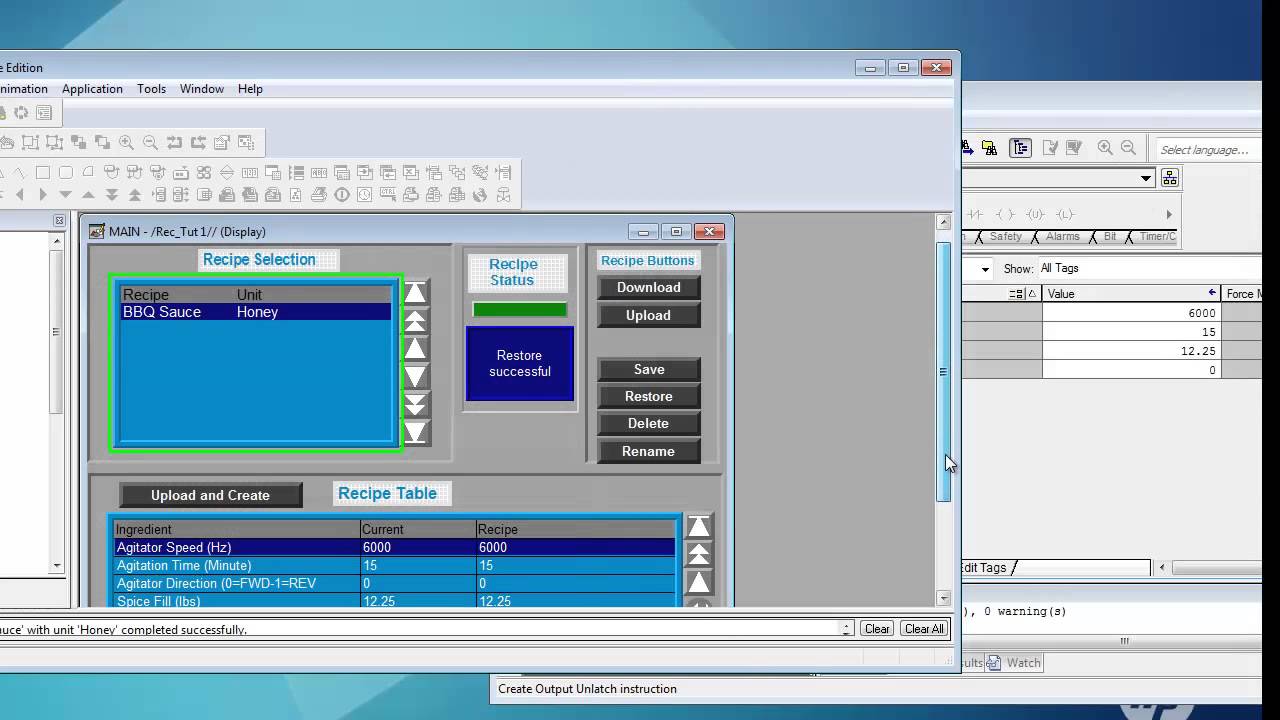Select the Numeric Display (123) object tool

click(250, 172)
